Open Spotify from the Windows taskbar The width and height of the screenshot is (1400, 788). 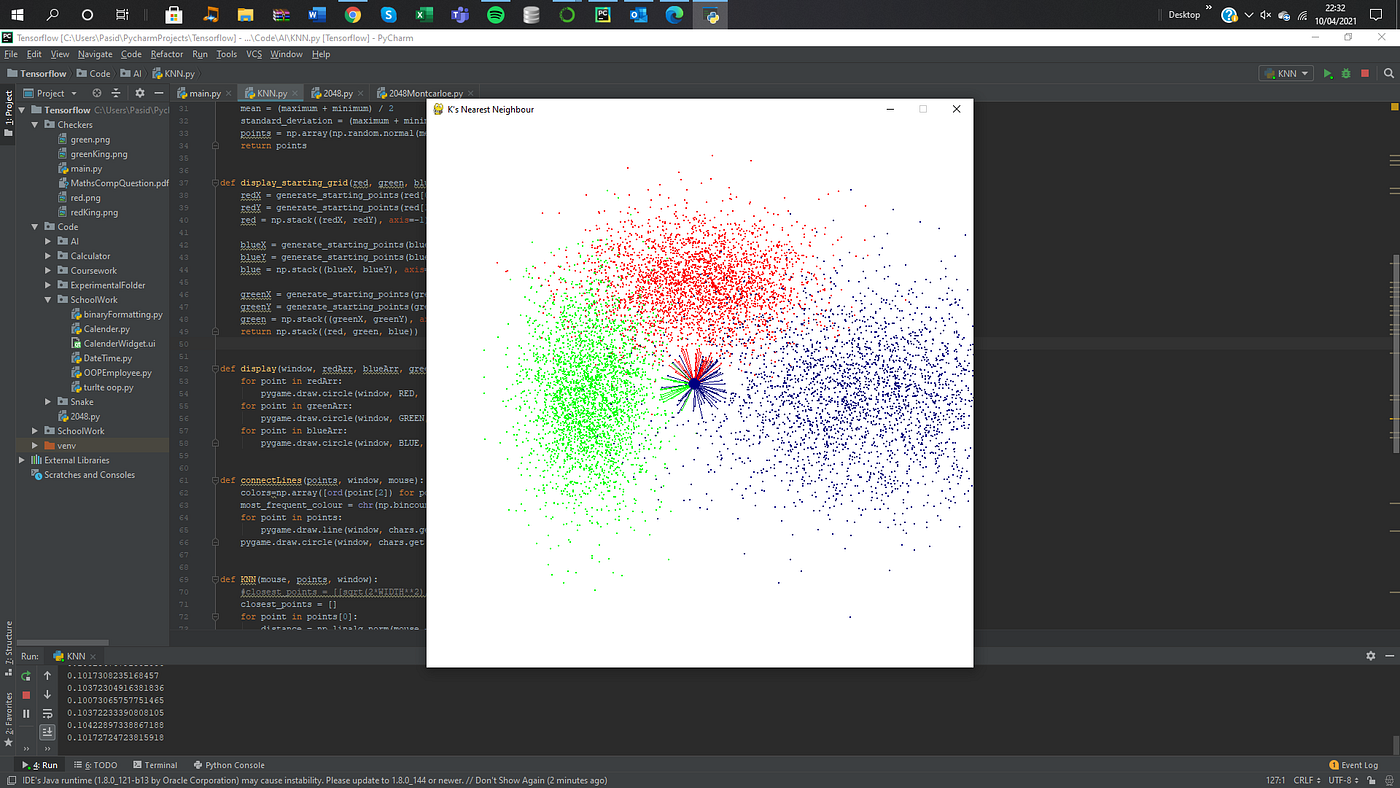495,15
